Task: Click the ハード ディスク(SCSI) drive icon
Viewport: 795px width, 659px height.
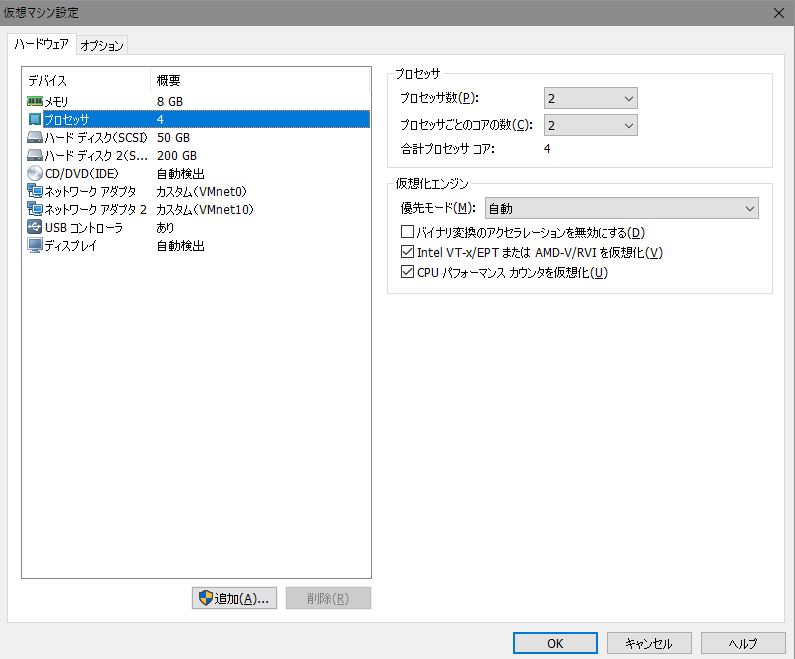Action: click(x=34, y=137)
